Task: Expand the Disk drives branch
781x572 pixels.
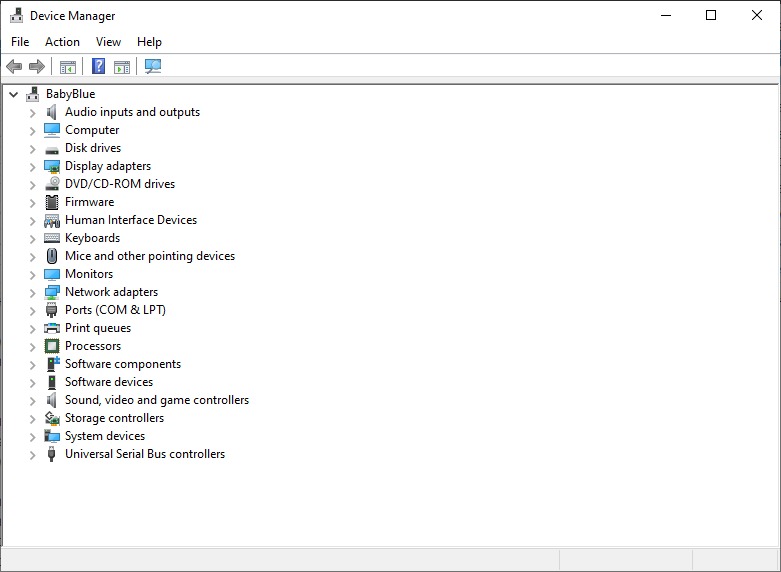Action: pyautogui.click(x=32, y=148)
